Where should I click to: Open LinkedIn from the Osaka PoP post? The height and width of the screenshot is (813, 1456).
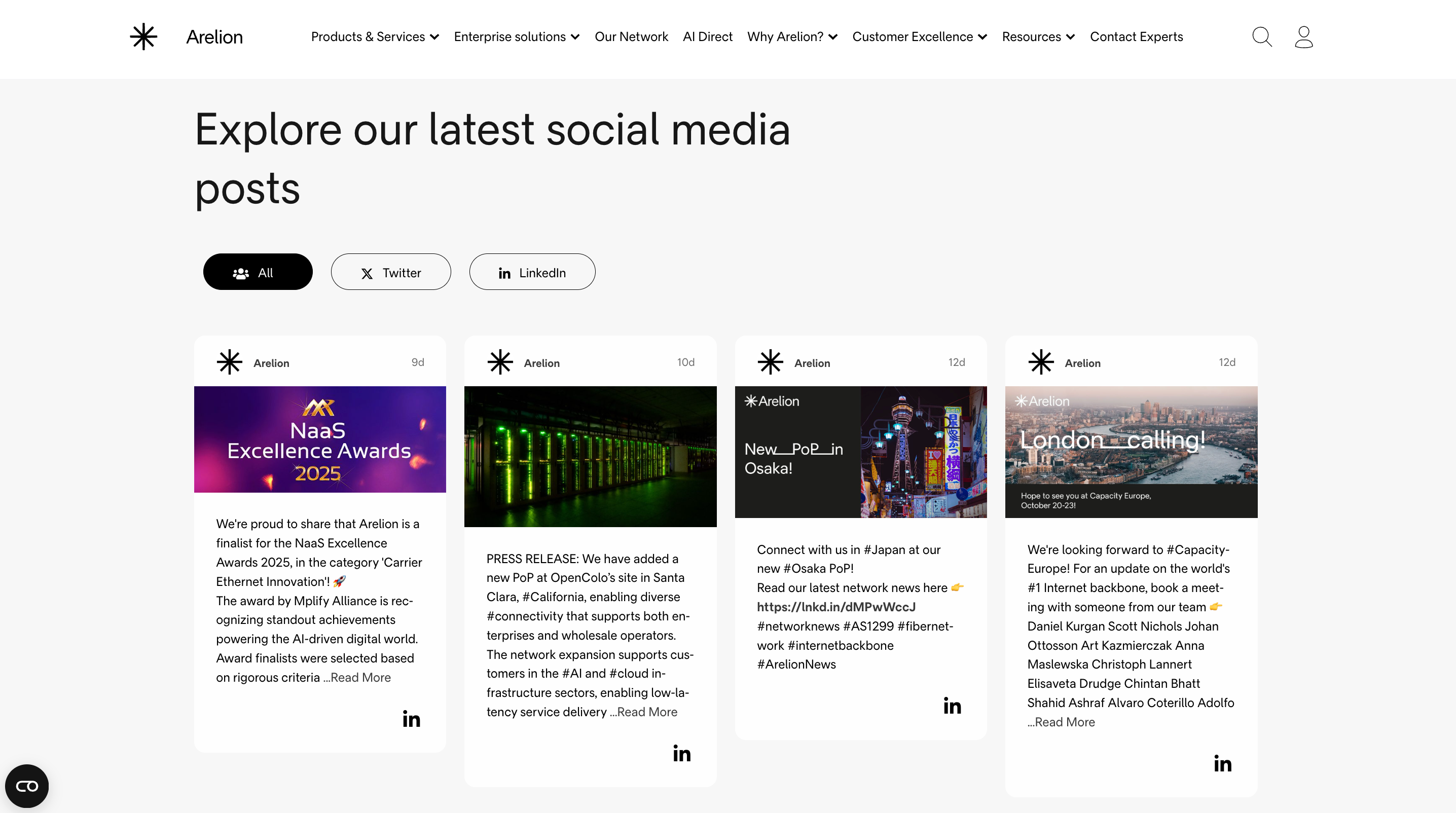tap(952, 705)
